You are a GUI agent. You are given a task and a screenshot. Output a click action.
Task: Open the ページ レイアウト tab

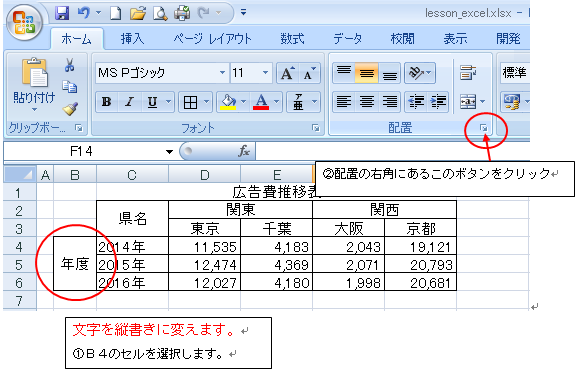click(213, 39)
